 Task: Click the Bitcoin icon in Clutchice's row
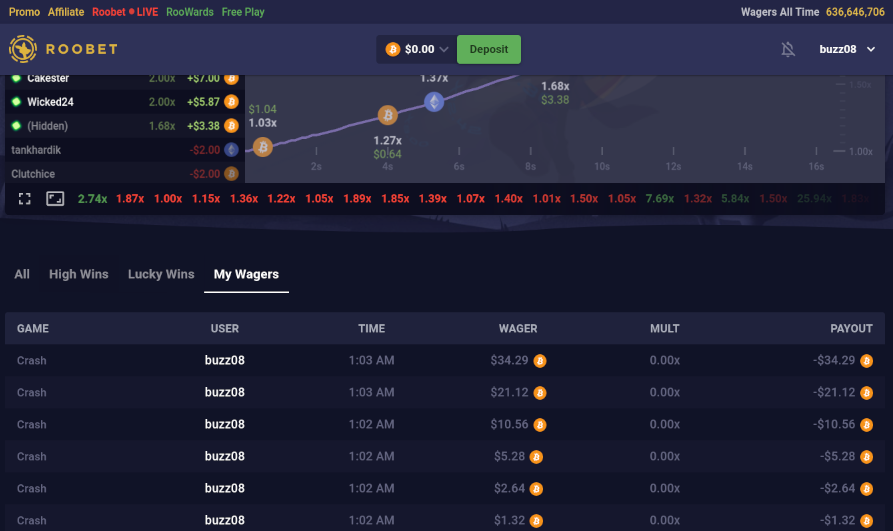(231, 174)
